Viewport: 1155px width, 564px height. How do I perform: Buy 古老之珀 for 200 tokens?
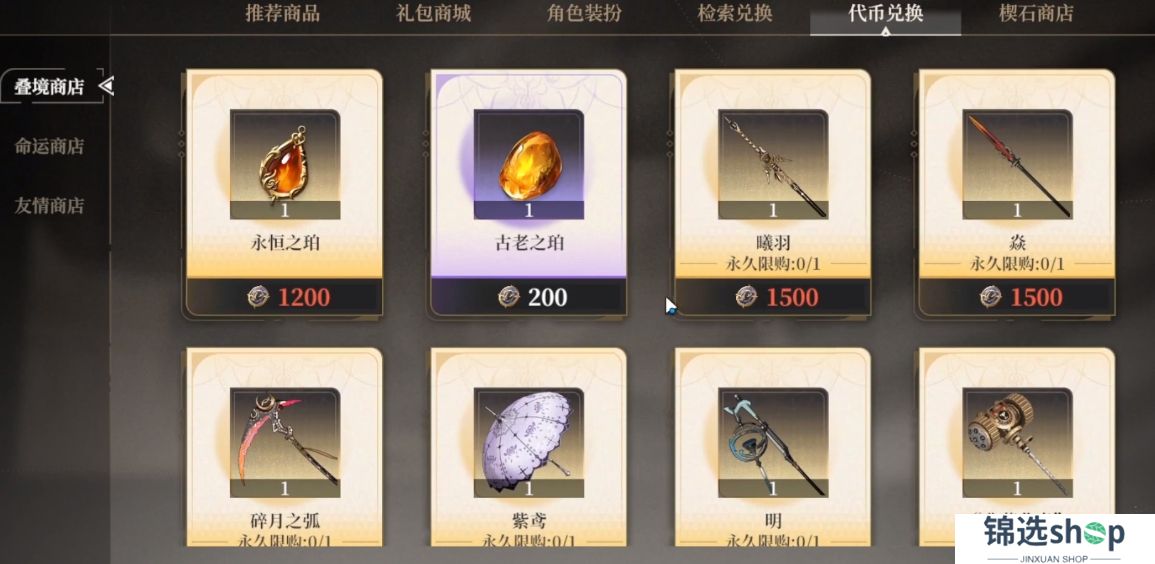tap(528, 297)
